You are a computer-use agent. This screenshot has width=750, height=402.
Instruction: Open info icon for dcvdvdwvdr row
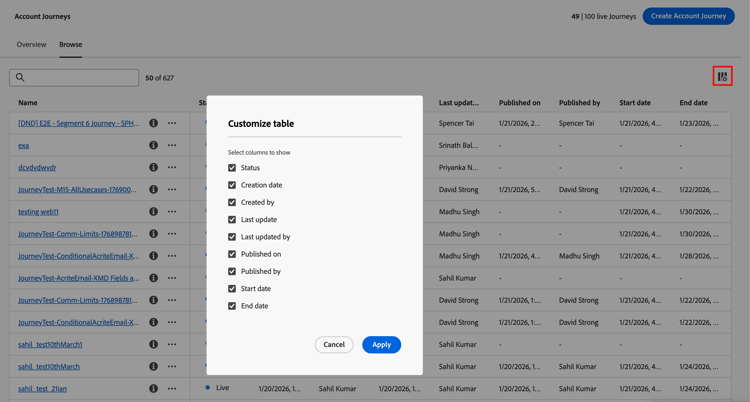coord(154,167)
